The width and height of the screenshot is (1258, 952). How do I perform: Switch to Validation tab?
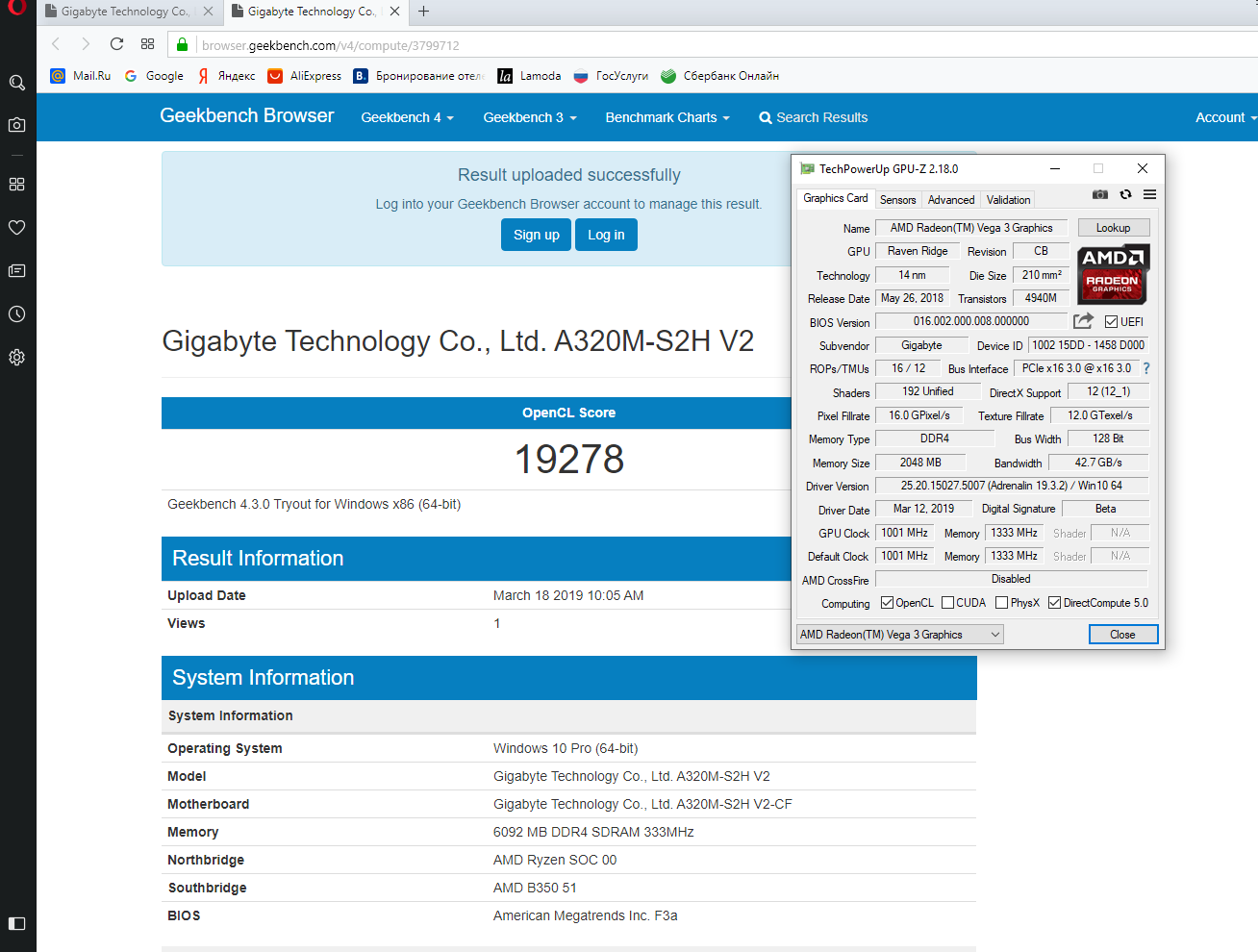[1008, 200]
